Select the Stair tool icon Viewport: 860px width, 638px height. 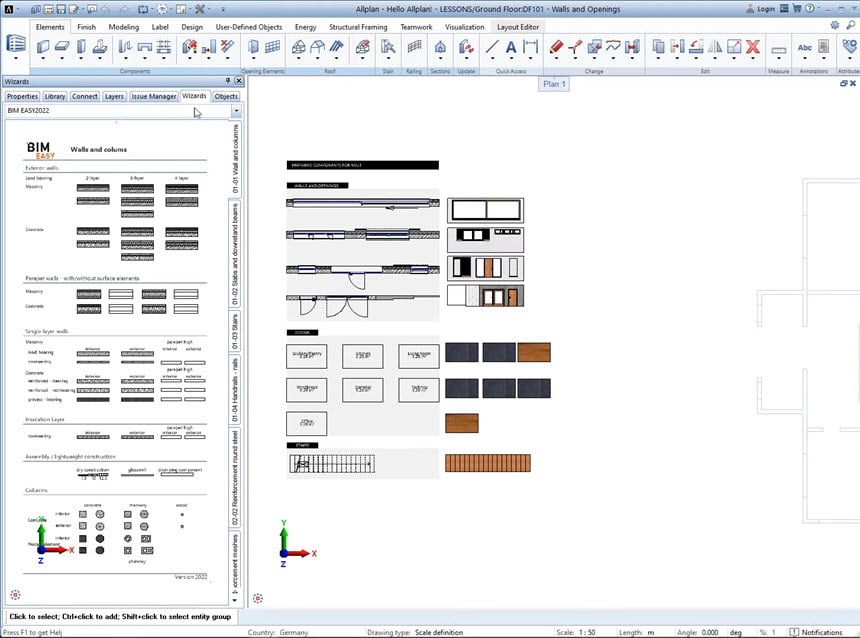click(388, 47)
